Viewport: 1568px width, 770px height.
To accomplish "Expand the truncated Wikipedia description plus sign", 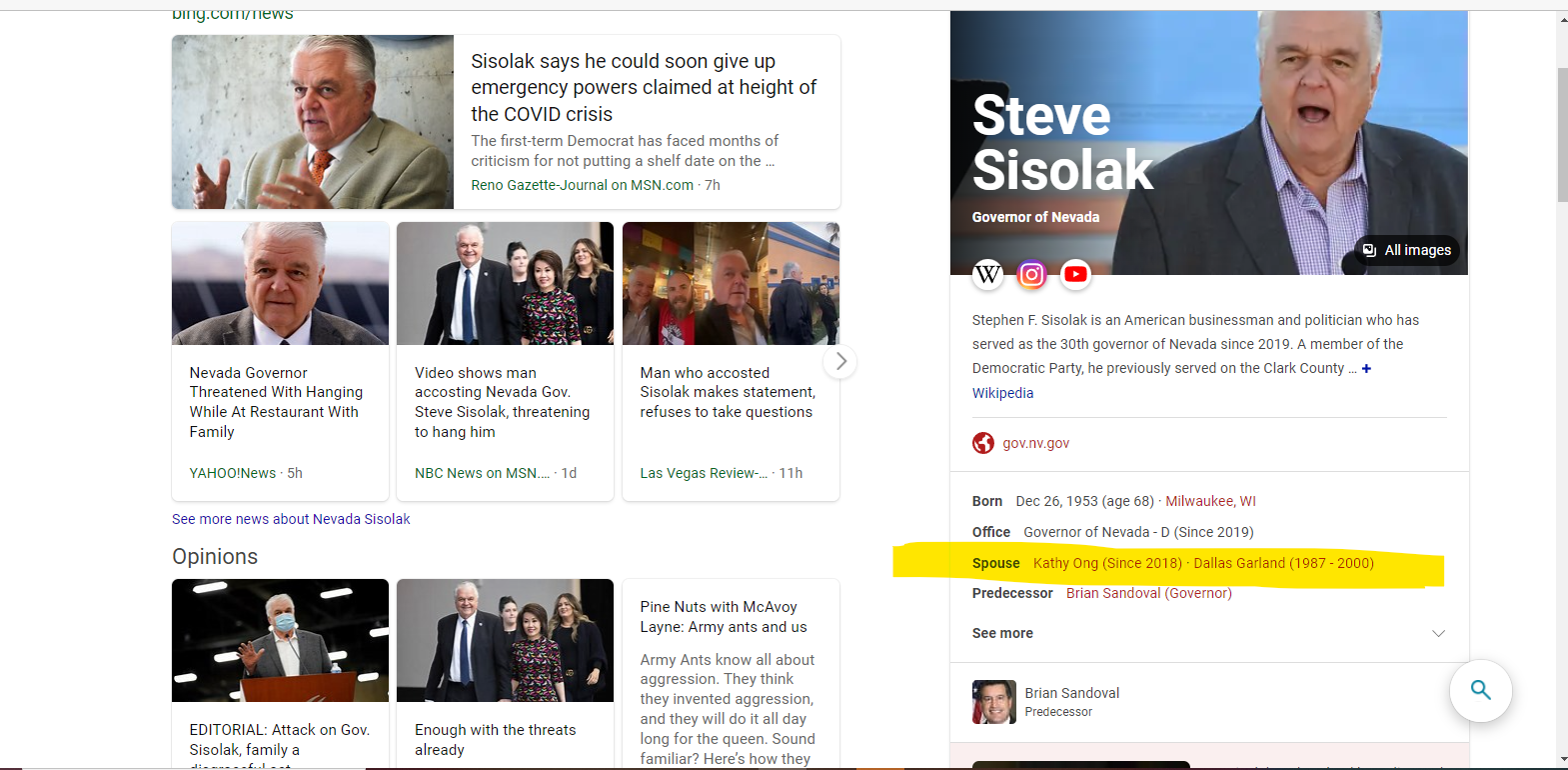I will [x=1366, y=369].
